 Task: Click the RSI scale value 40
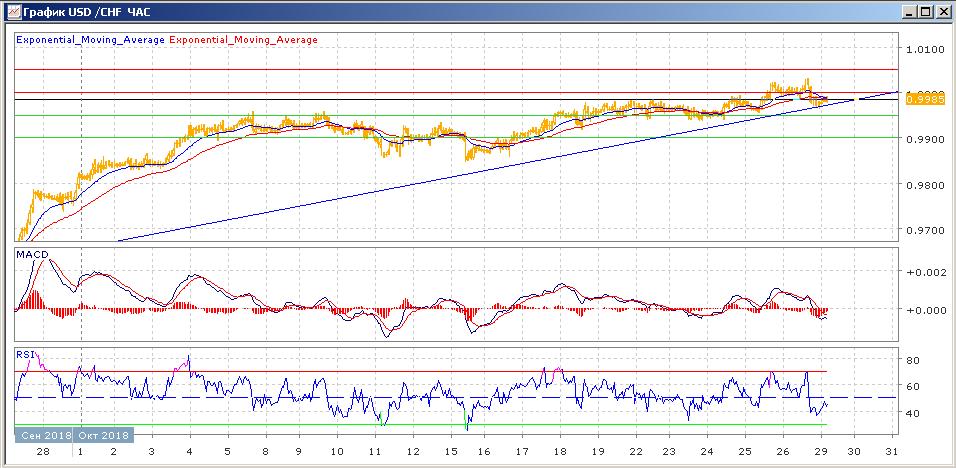click(914, 413)
